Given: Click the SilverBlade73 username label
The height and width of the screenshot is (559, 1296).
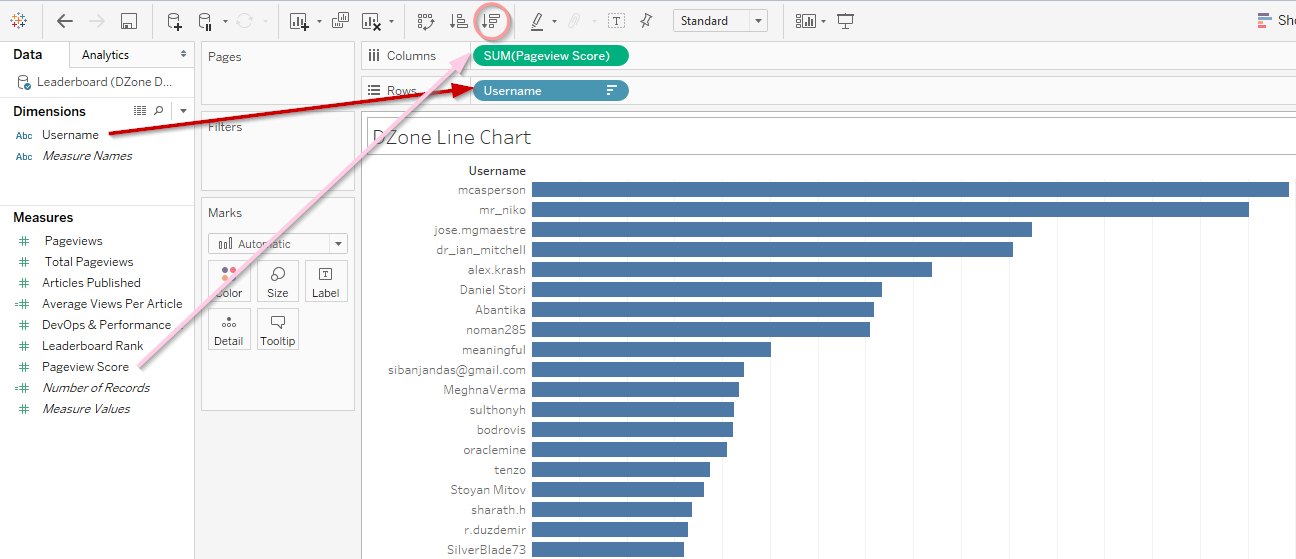Looking at the screenshot, I should [486, 550].
